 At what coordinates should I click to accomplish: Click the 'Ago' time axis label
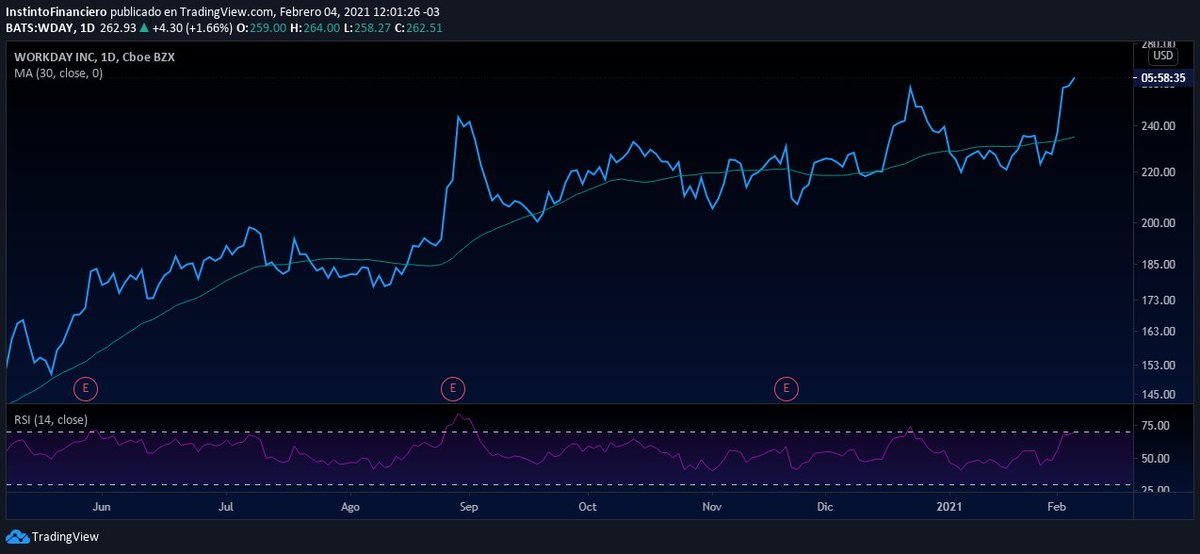349,507
